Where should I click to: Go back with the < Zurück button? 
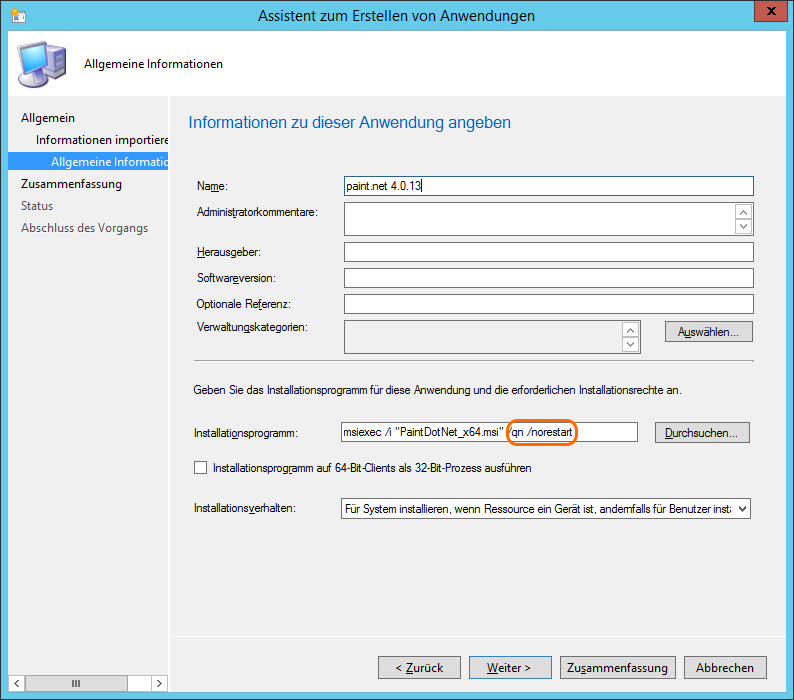tap(419, 667)
